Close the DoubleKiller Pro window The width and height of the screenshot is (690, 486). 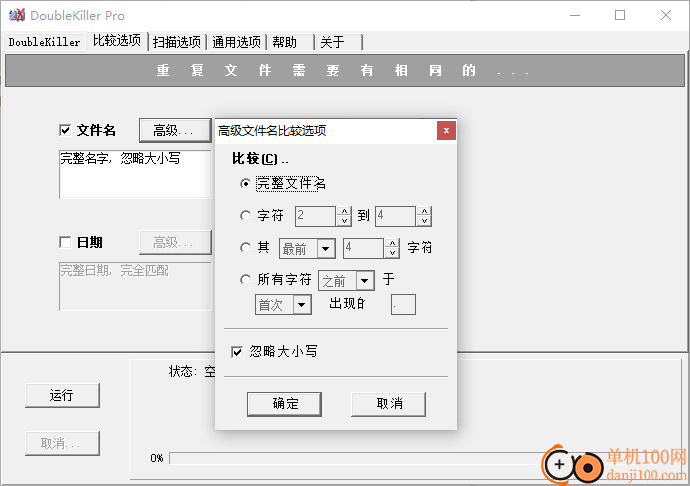click(666, 15)
